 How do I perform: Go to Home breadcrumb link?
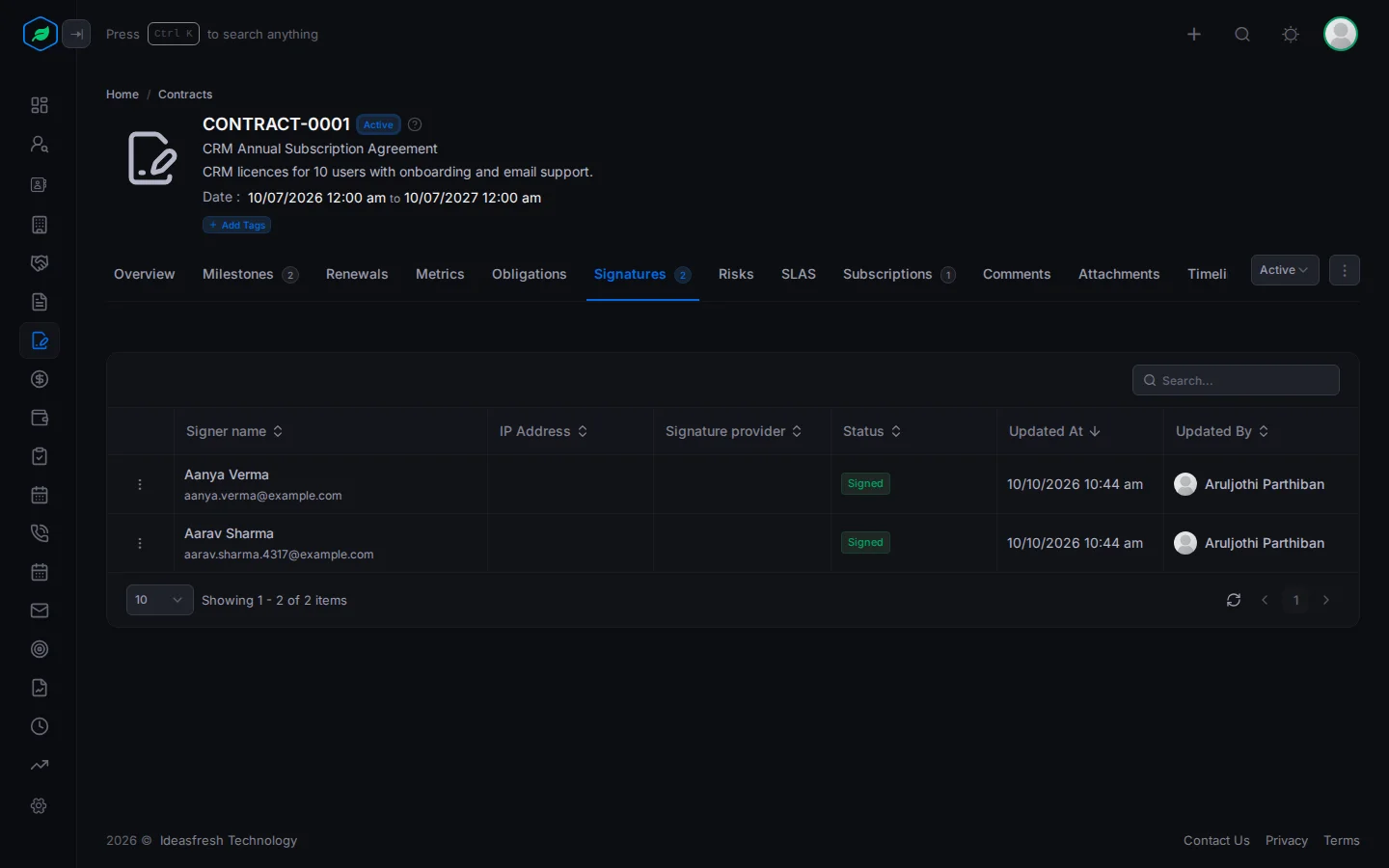pos(123,95)
